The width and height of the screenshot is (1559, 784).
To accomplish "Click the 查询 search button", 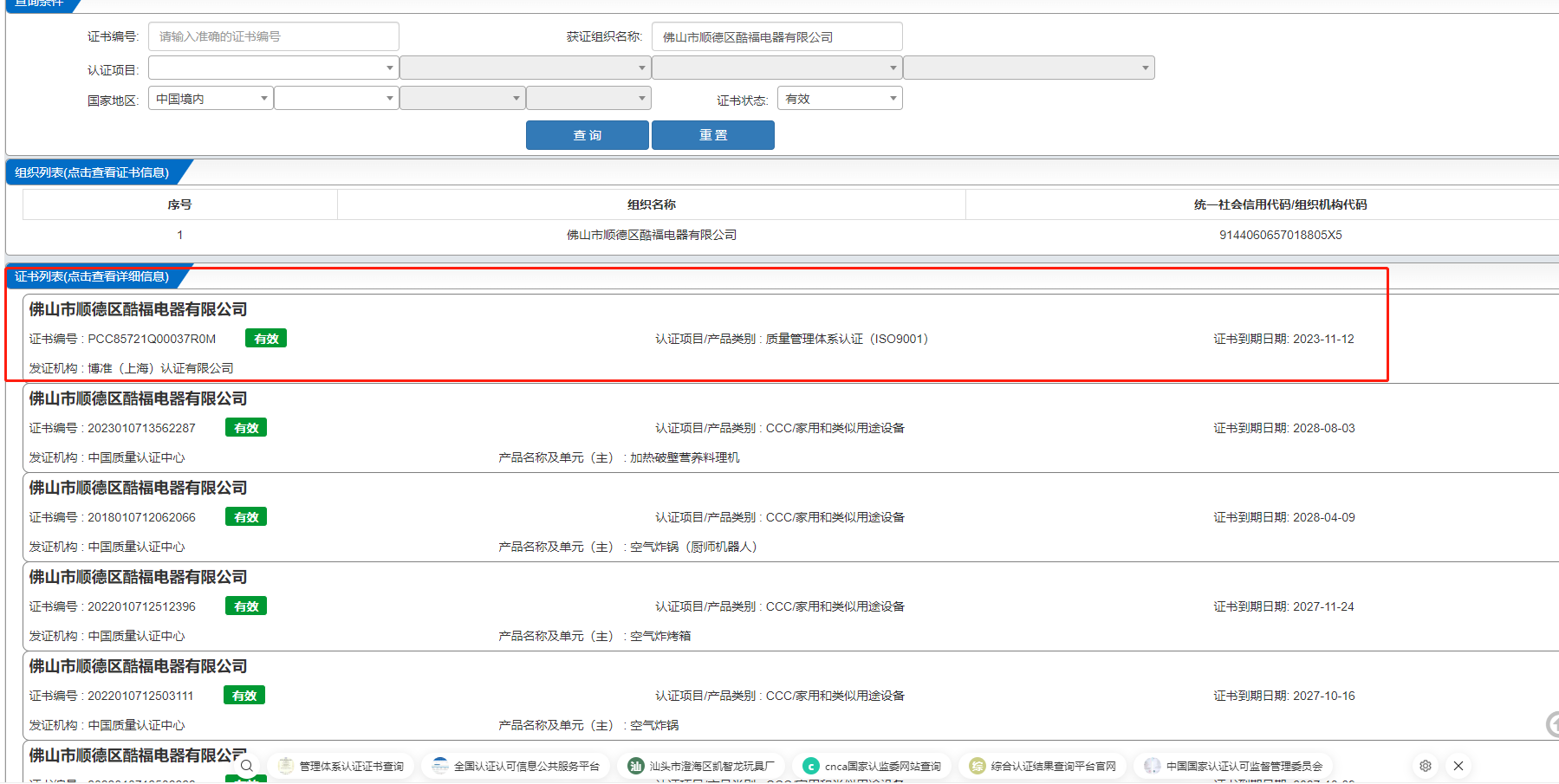I will point(588,135).
